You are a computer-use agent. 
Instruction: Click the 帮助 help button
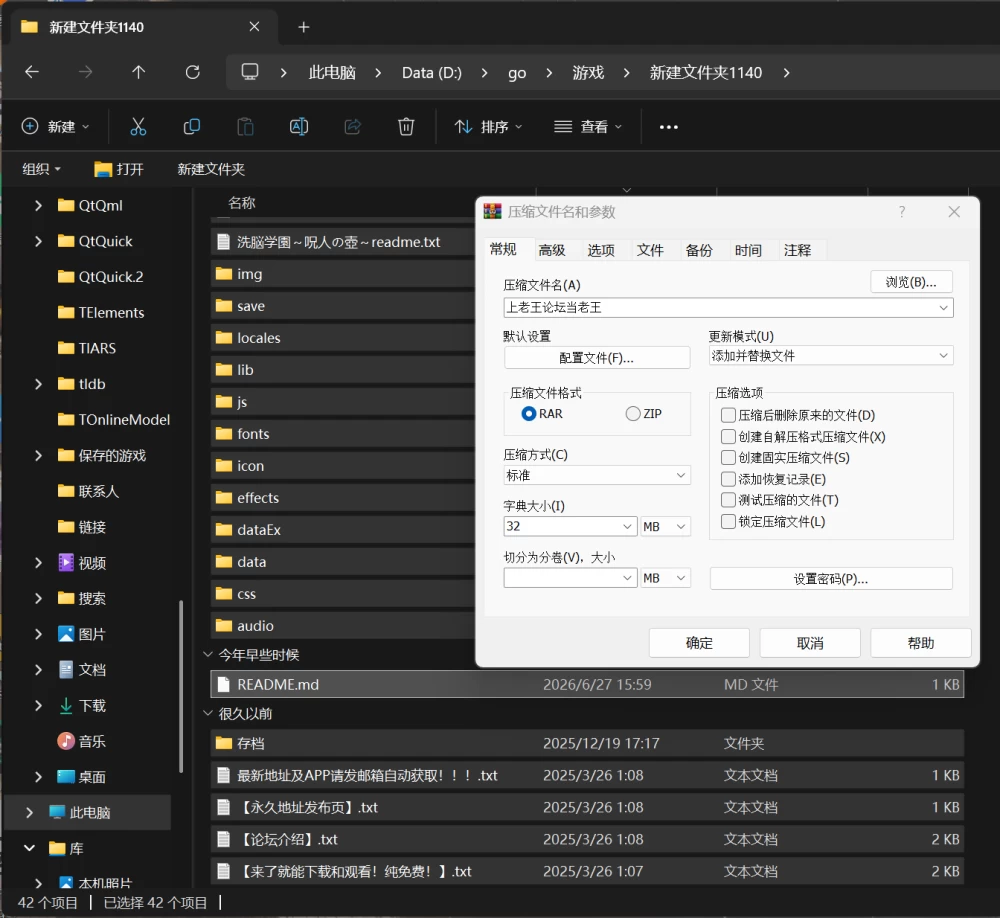921,643
